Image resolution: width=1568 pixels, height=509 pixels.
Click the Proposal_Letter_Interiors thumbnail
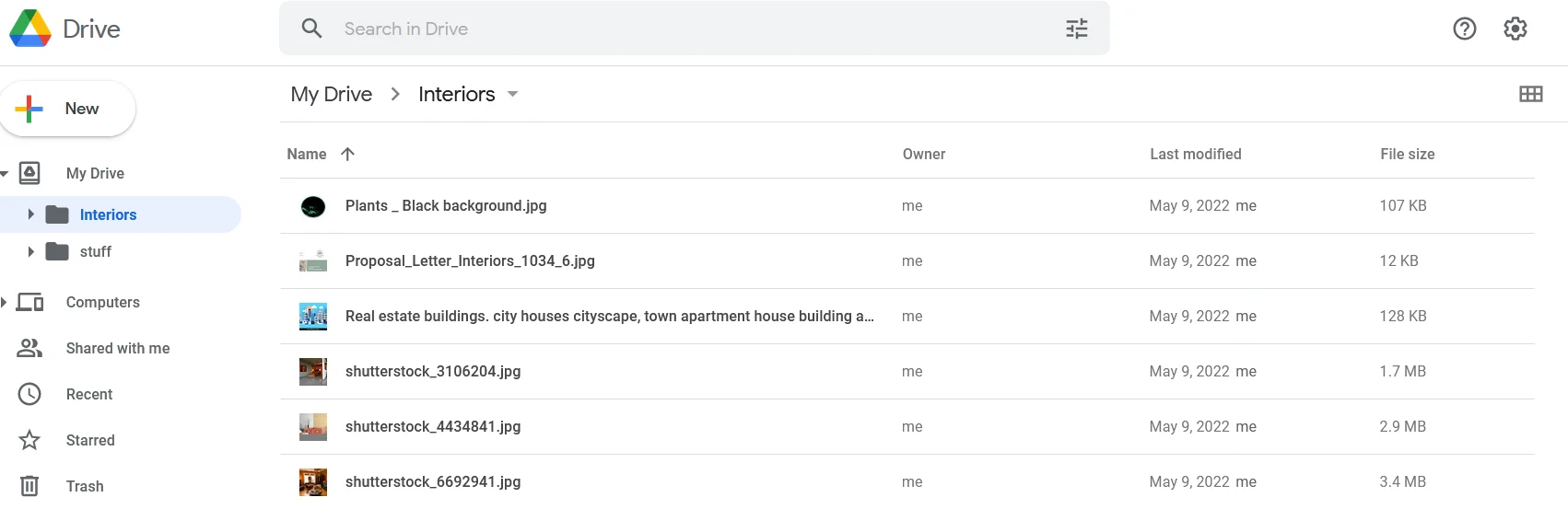click(313, 261)
